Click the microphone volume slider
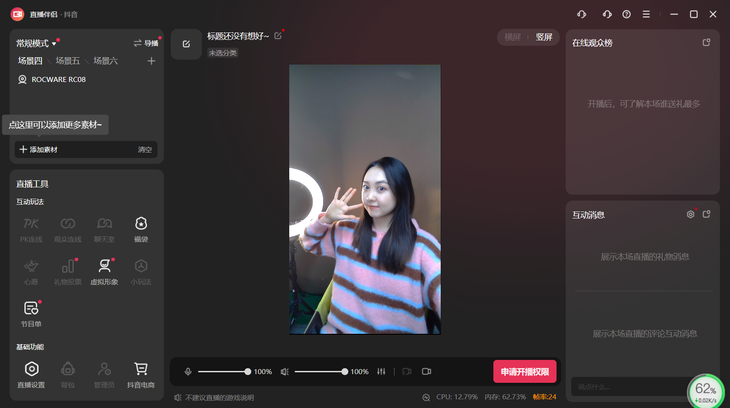Image resolution: width=730 pixels, height=408 pixels. point(218,371)
